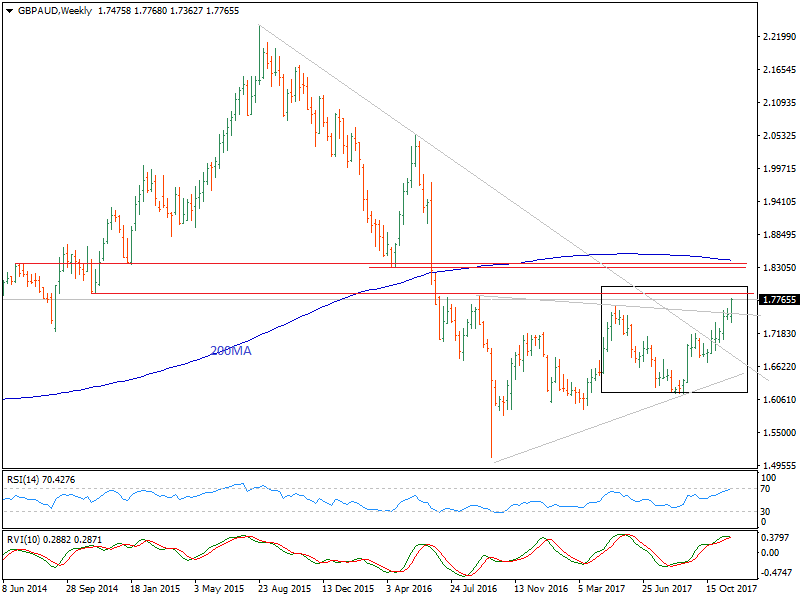Click the RVI -0.4747 scale label
This screenshot has width=800, height=600.
point(773,572)
